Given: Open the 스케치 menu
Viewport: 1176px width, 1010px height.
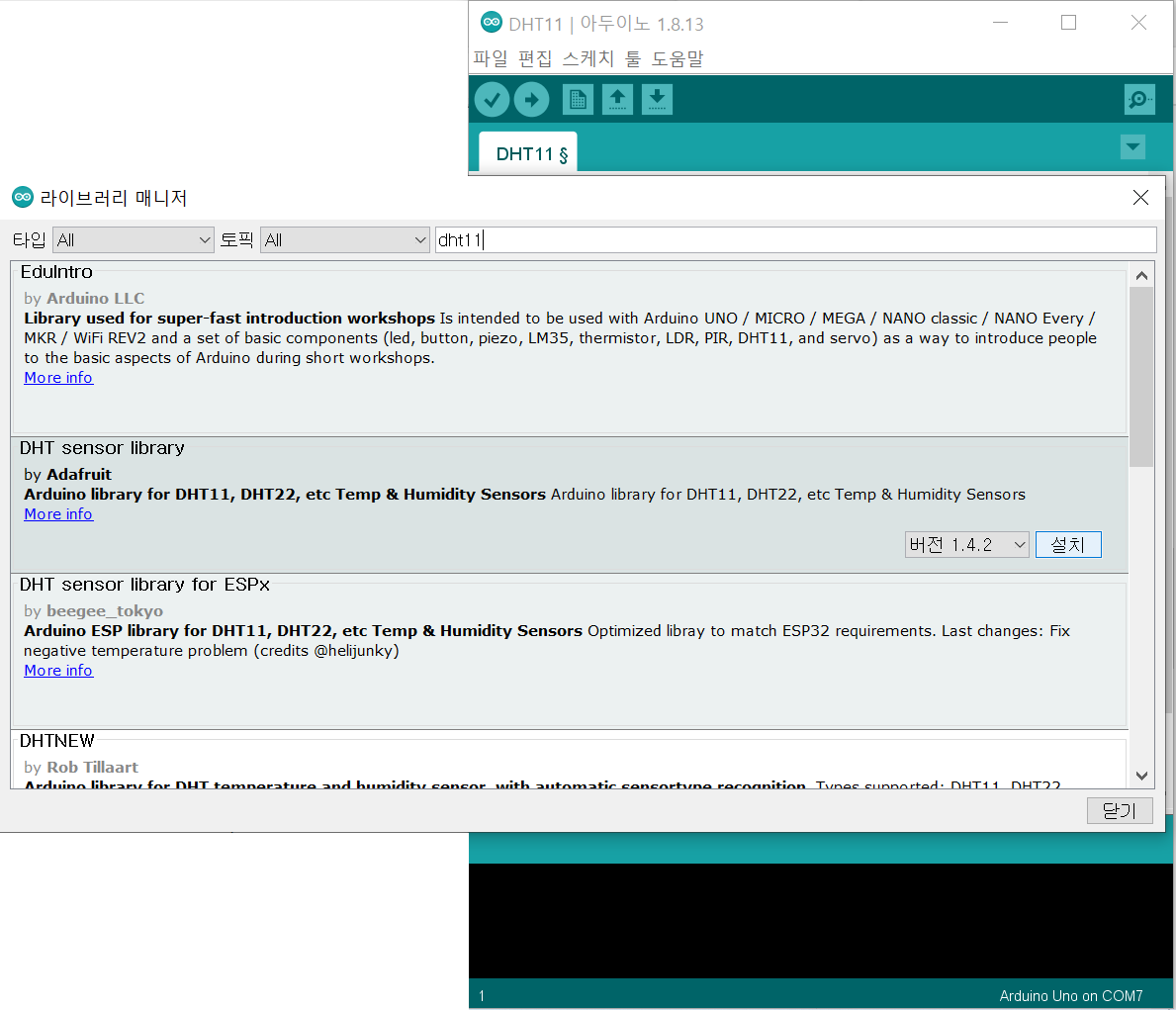Looking at the screenshot, I should click(588, 58).
